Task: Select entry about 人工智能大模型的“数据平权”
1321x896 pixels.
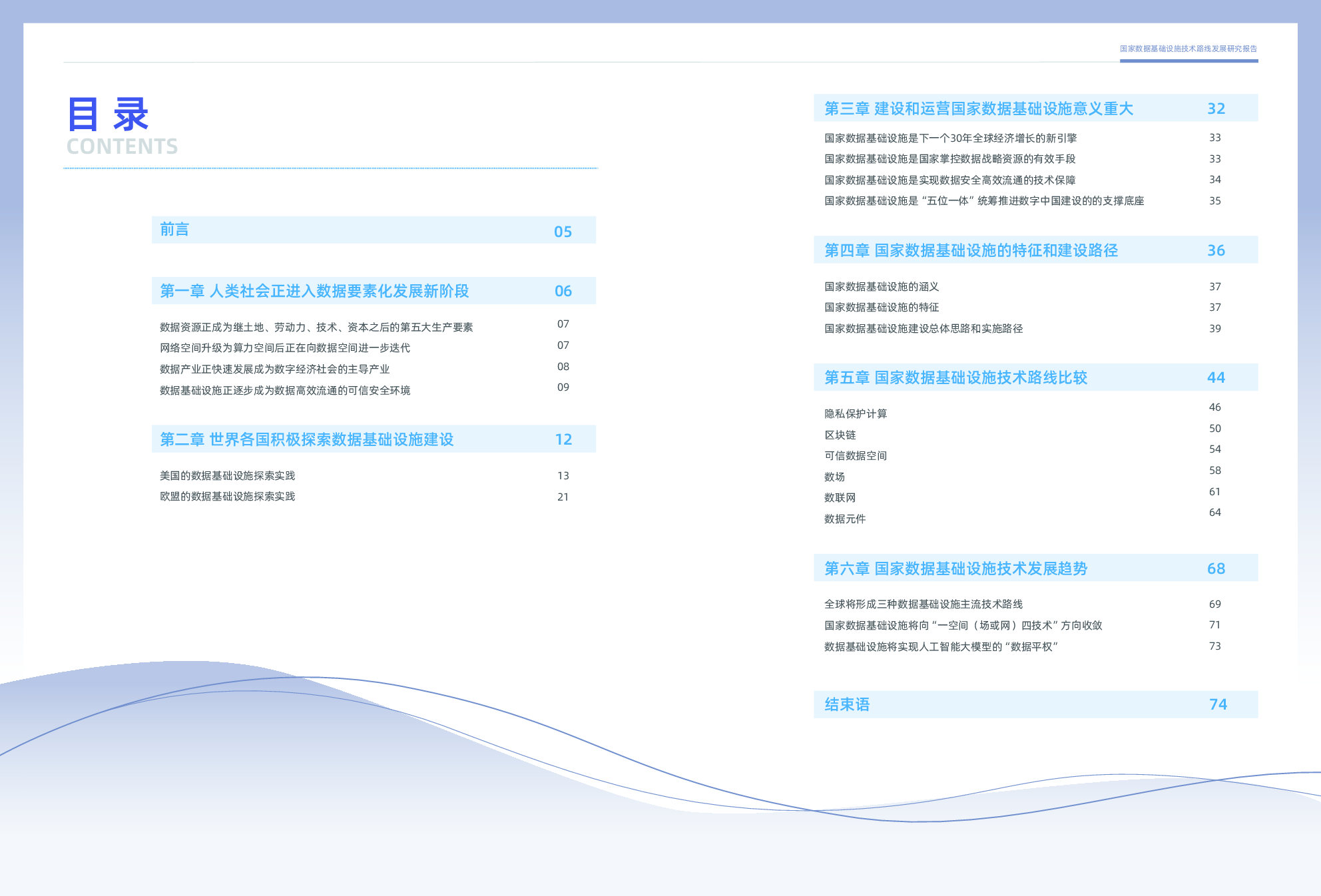Action: pos(941,646)
